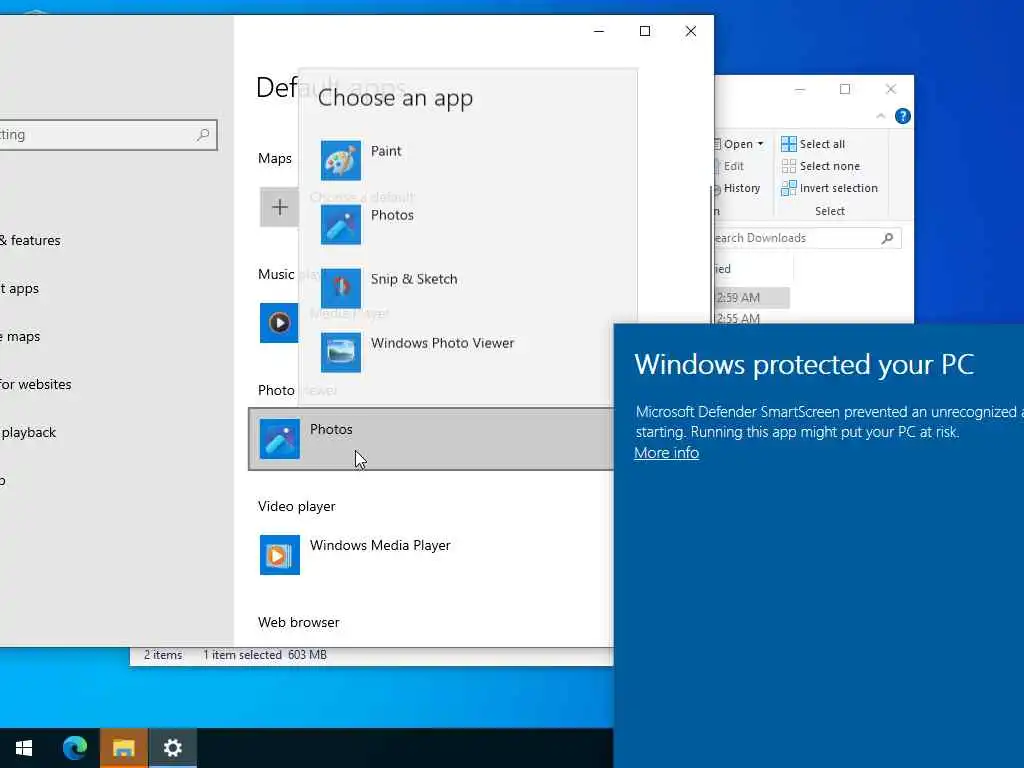This screenshot has width=1024, height=768.
Task: Click the Settings gear on taskbar
Action: [x=172, y=748]
